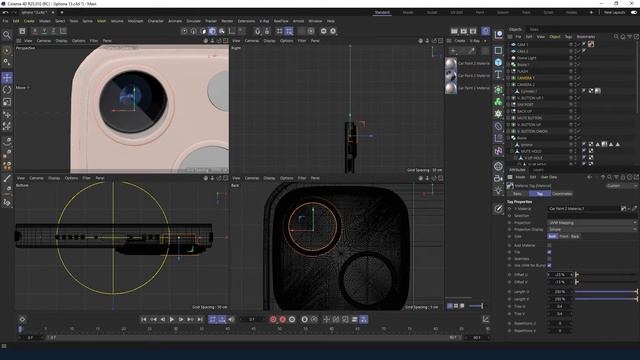The height and width of the screenshot is (360, 640).
Task: Open the Character menu
Action: point(156,21)
